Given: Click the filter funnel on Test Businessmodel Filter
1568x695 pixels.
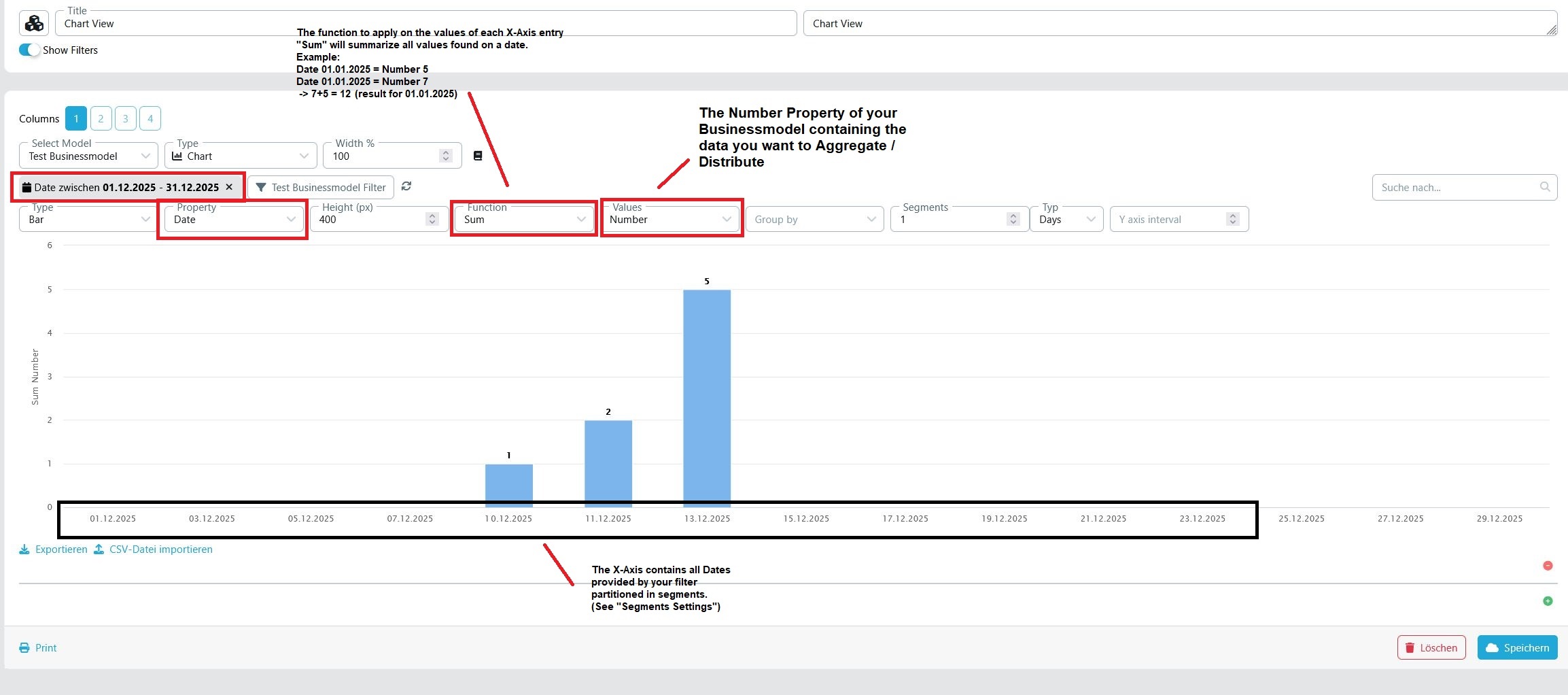Looking at the screenshot, I should coord(261,187).
